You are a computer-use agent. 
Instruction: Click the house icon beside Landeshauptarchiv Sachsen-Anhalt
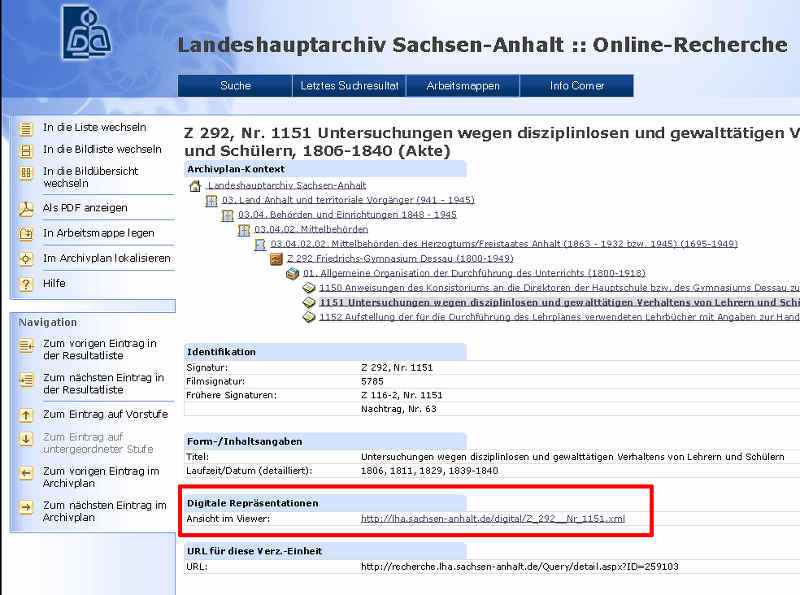coord(195,186)
